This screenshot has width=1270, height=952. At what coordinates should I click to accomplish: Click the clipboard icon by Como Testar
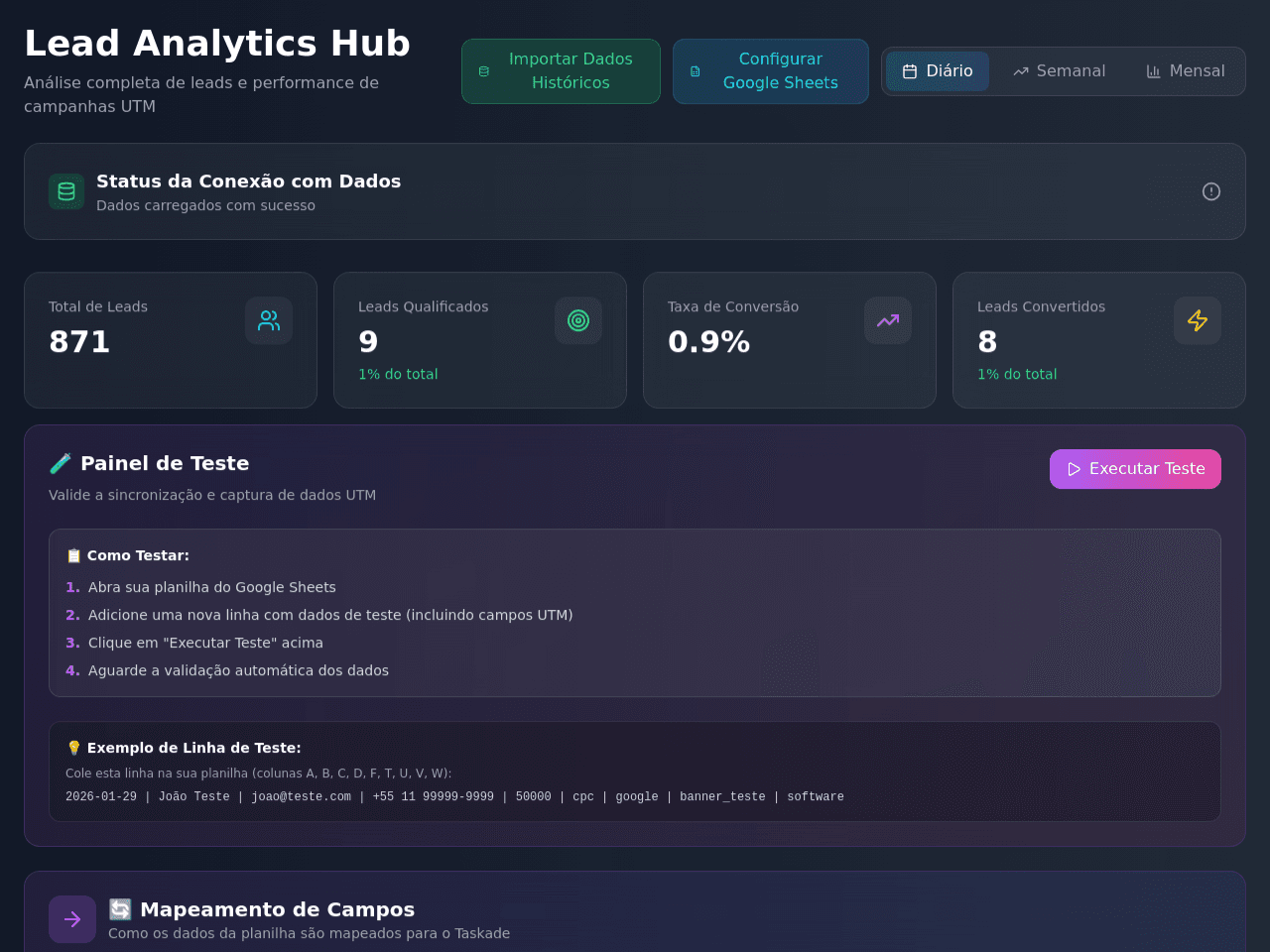(73, 555)
